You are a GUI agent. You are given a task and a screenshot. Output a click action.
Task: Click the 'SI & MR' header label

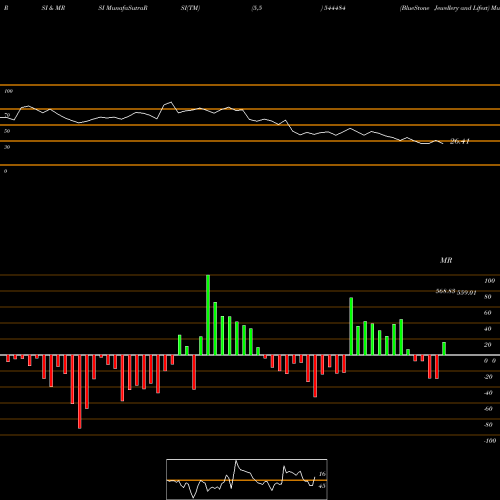[53, 8]
